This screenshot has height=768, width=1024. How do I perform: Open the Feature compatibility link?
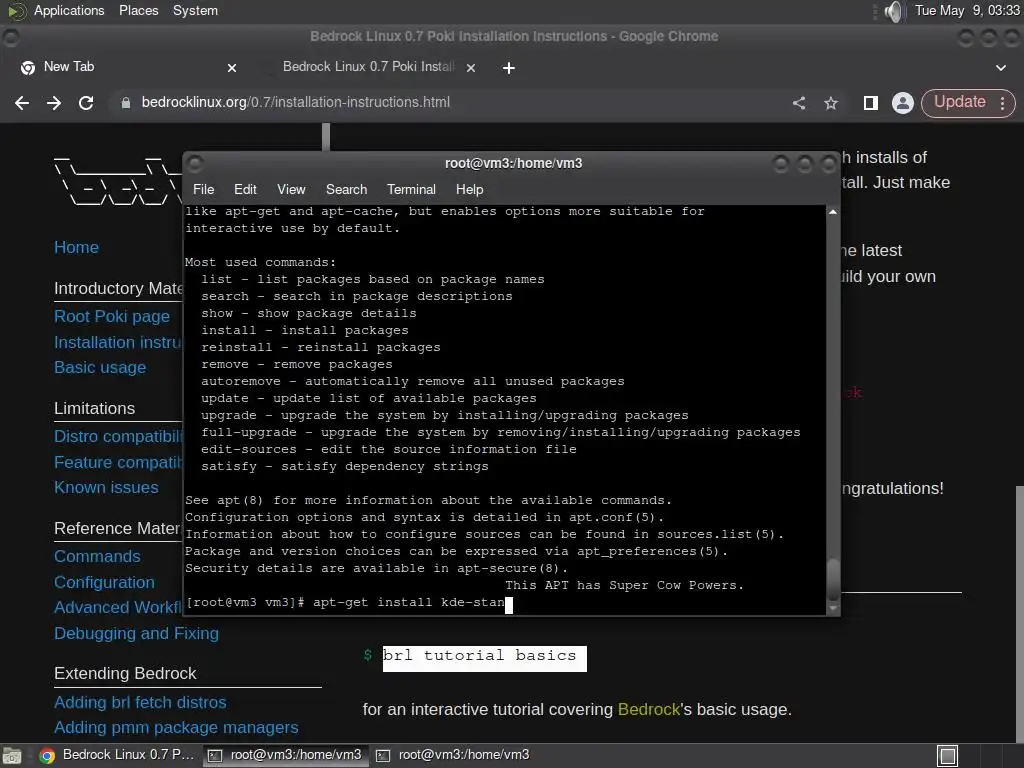[x=118, y=462]
